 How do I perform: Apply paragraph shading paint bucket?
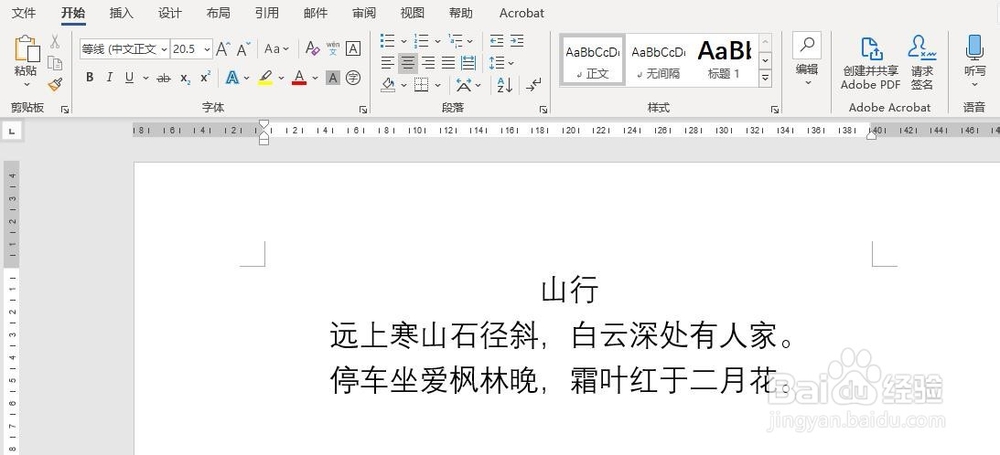[388, 85]
